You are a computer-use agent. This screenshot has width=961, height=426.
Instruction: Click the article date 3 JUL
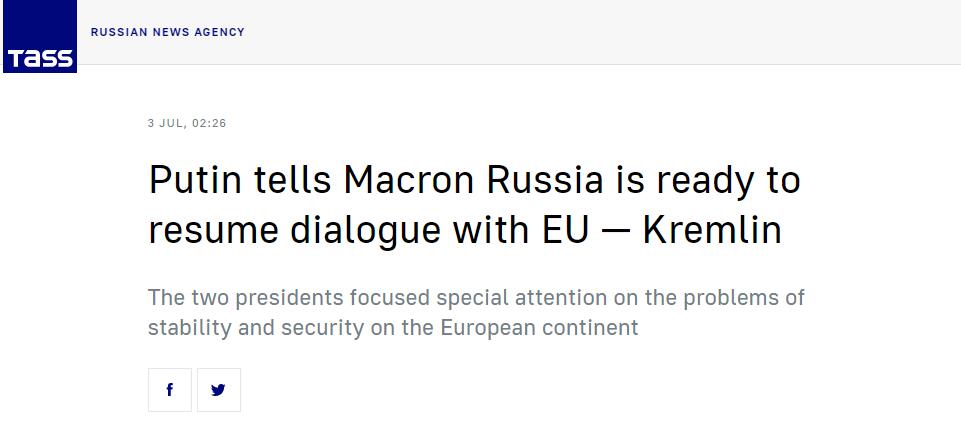[165, 123]
